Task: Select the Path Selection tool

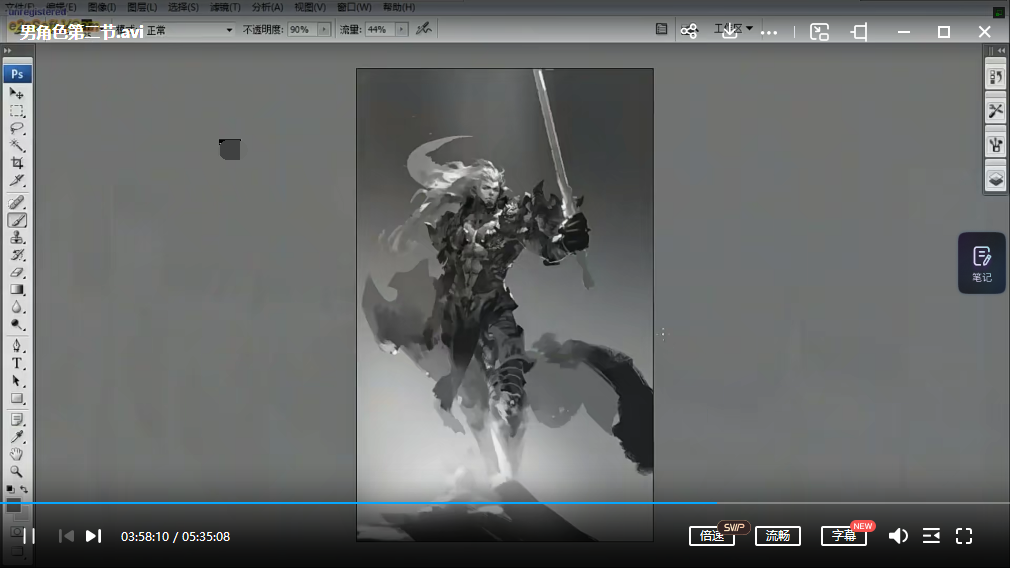Action: tap(17, 381)
